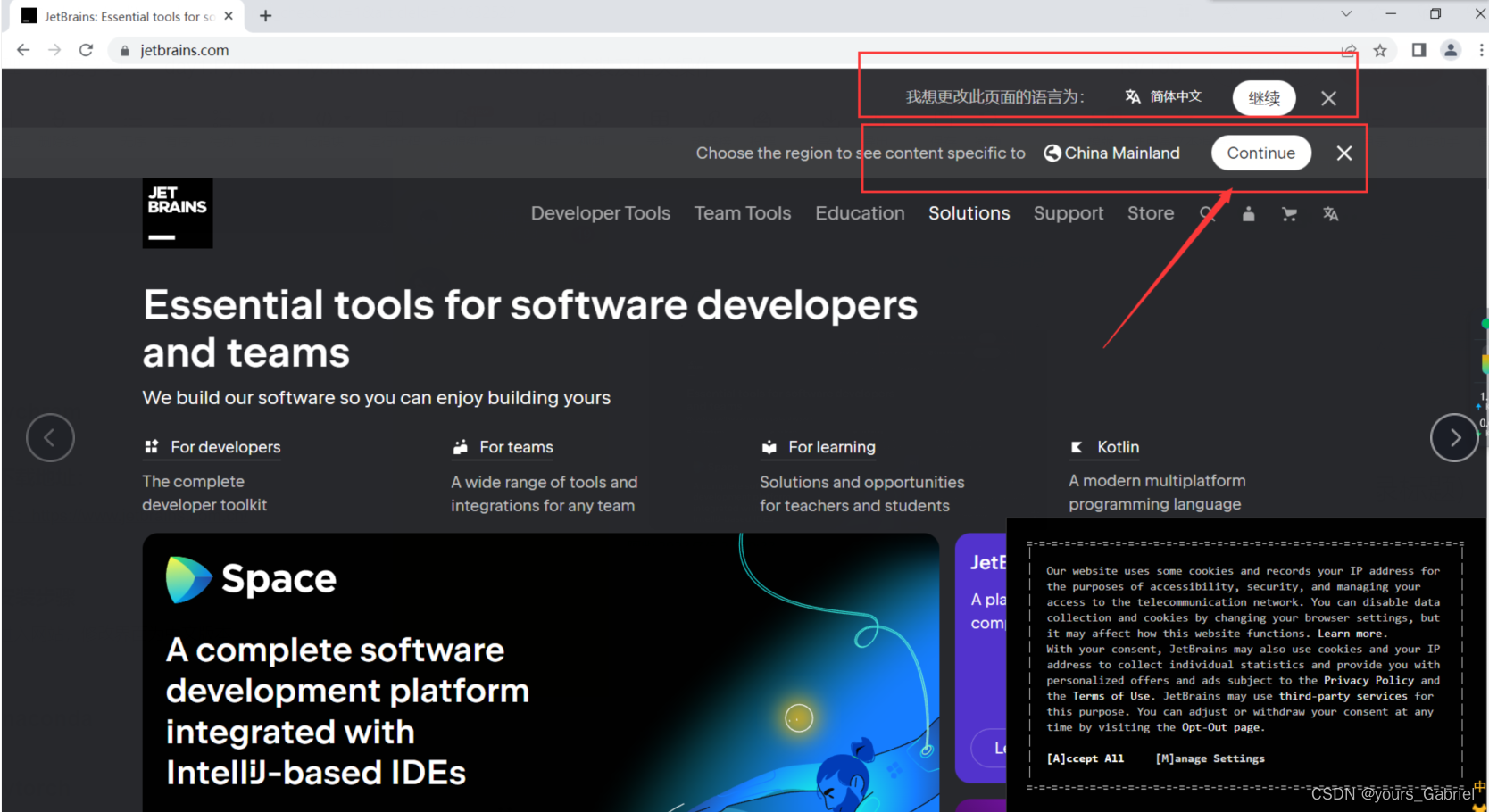Click the JetBrains logo
1489x812 pixels.
point(178,213)
